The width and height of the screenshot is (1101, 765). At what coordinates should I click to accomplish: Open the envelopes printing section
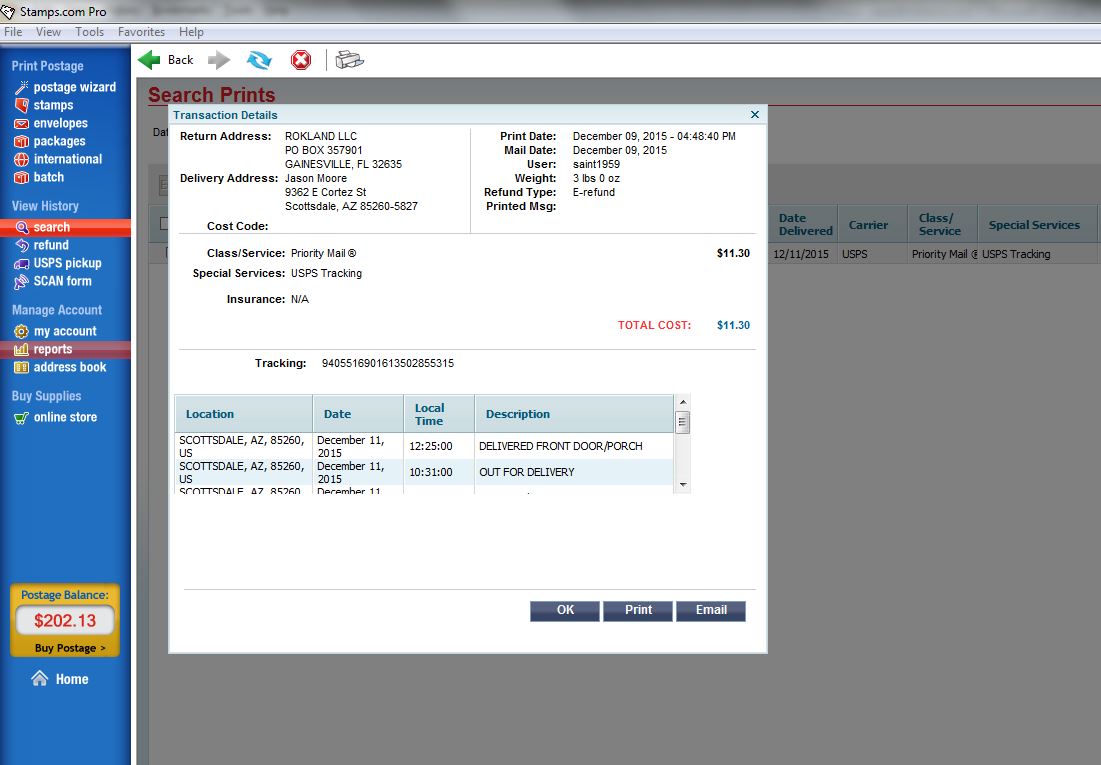point(60,123)
